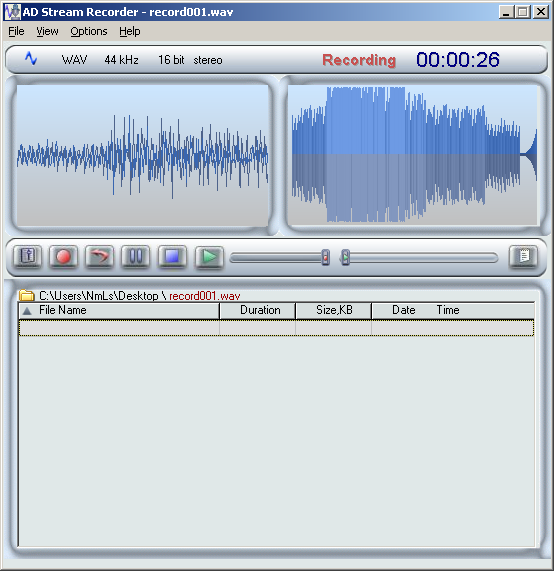554x571 pixels.
Task: Click the blue waveform icon in status bar
Action: pos(31,59)
